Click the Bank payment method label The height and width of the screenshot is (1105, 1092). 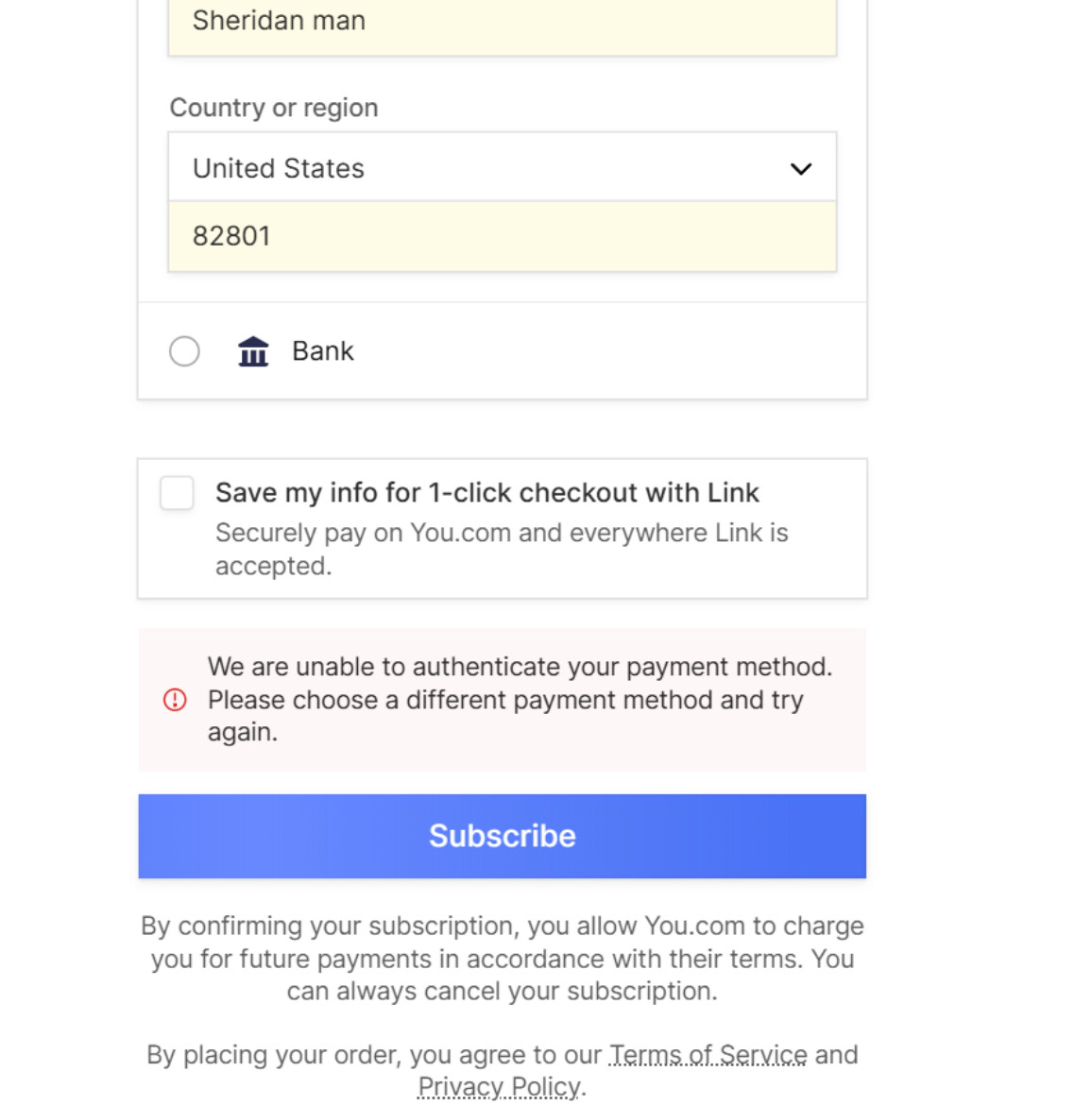tap(322, 351)
